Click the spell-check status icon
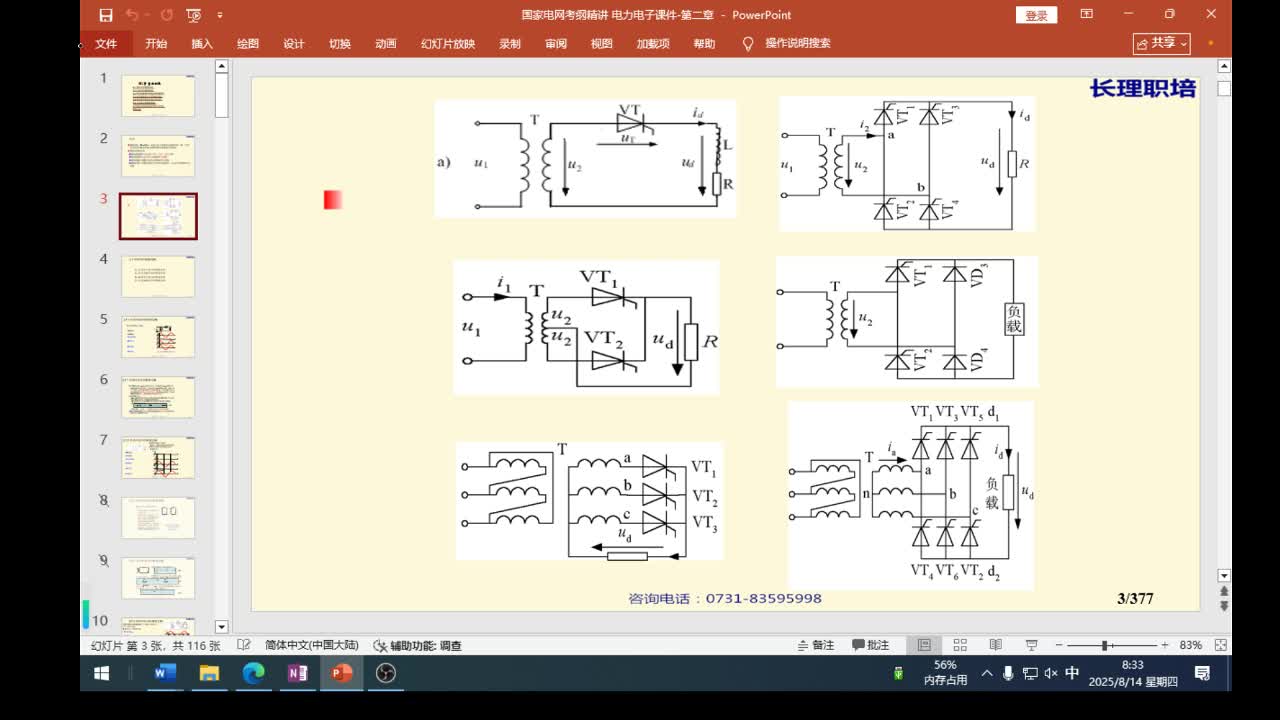Screen dimensions: 1280x720 [244, 646]
